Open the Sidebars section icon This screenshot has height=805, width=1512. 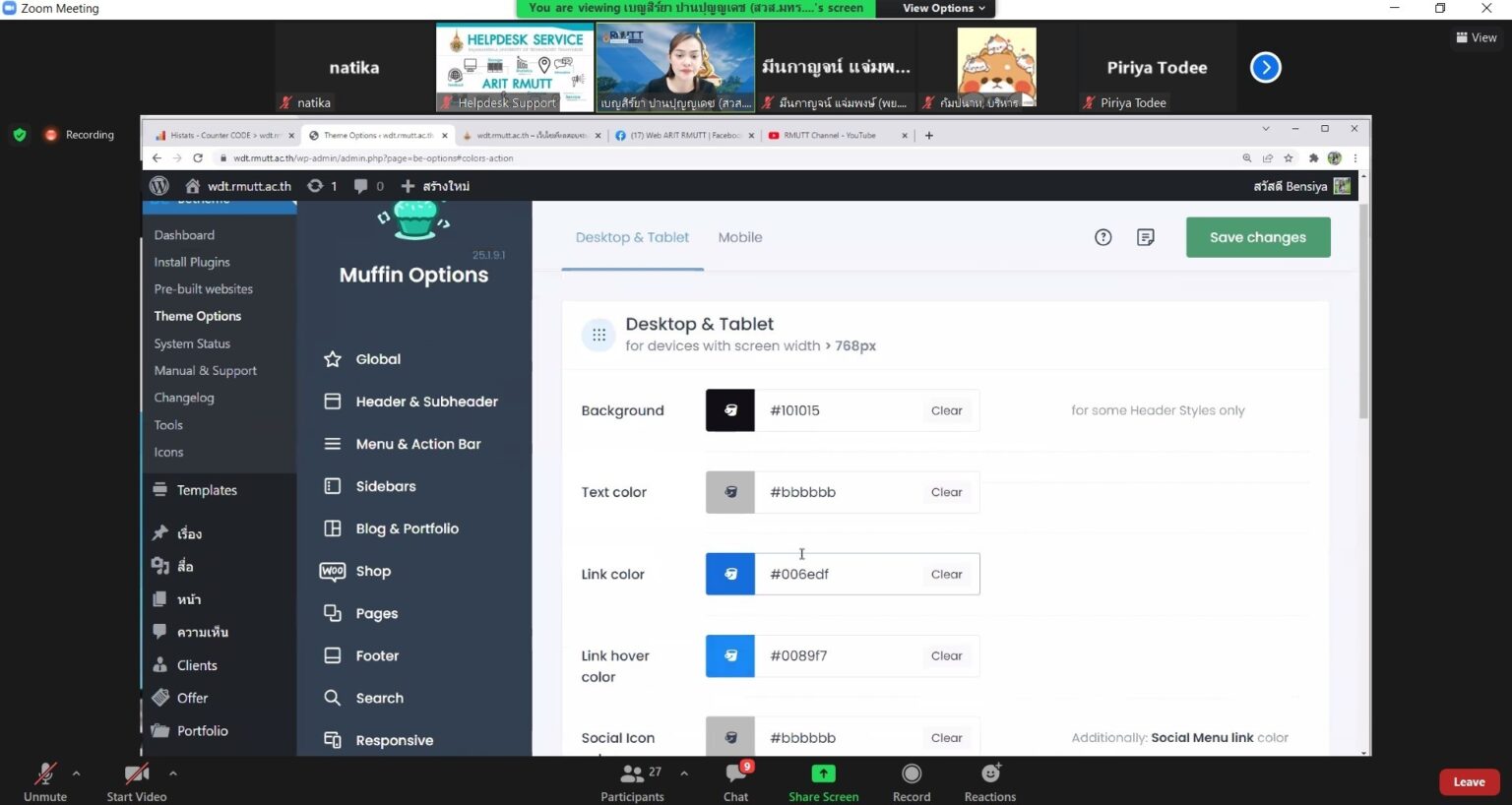[333, 486]
